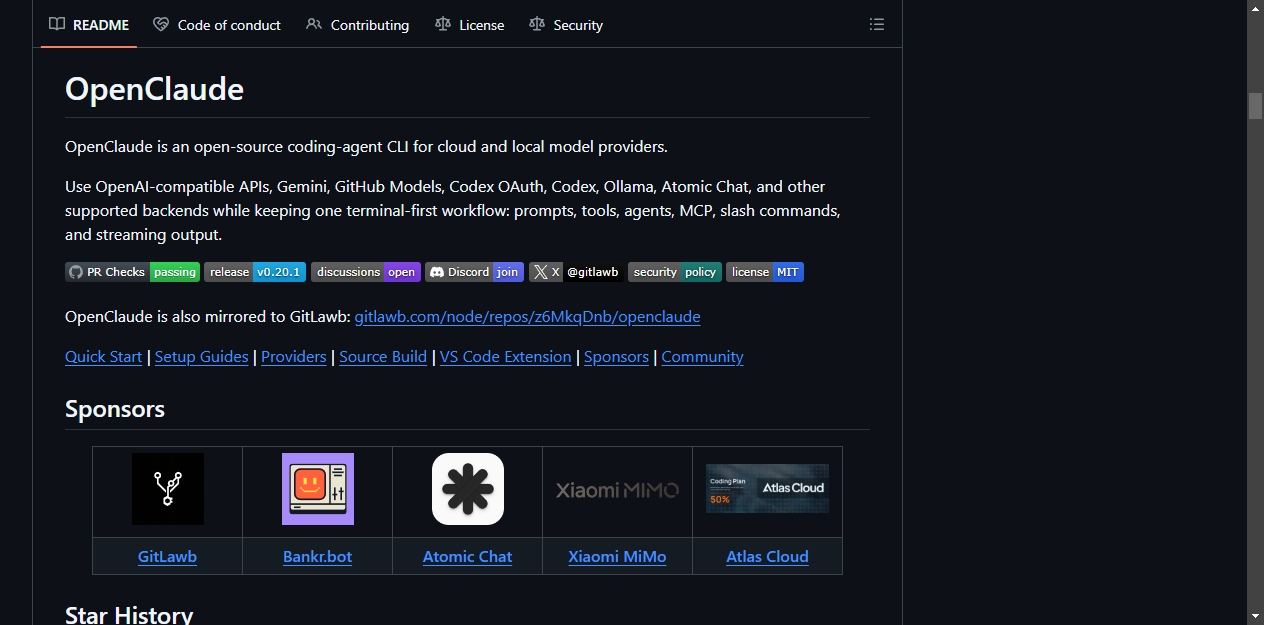This screenshot has width=1264, height=625.
Task: Open the Xiaomi MiMo sponsor text link
Action: (617, 557)
